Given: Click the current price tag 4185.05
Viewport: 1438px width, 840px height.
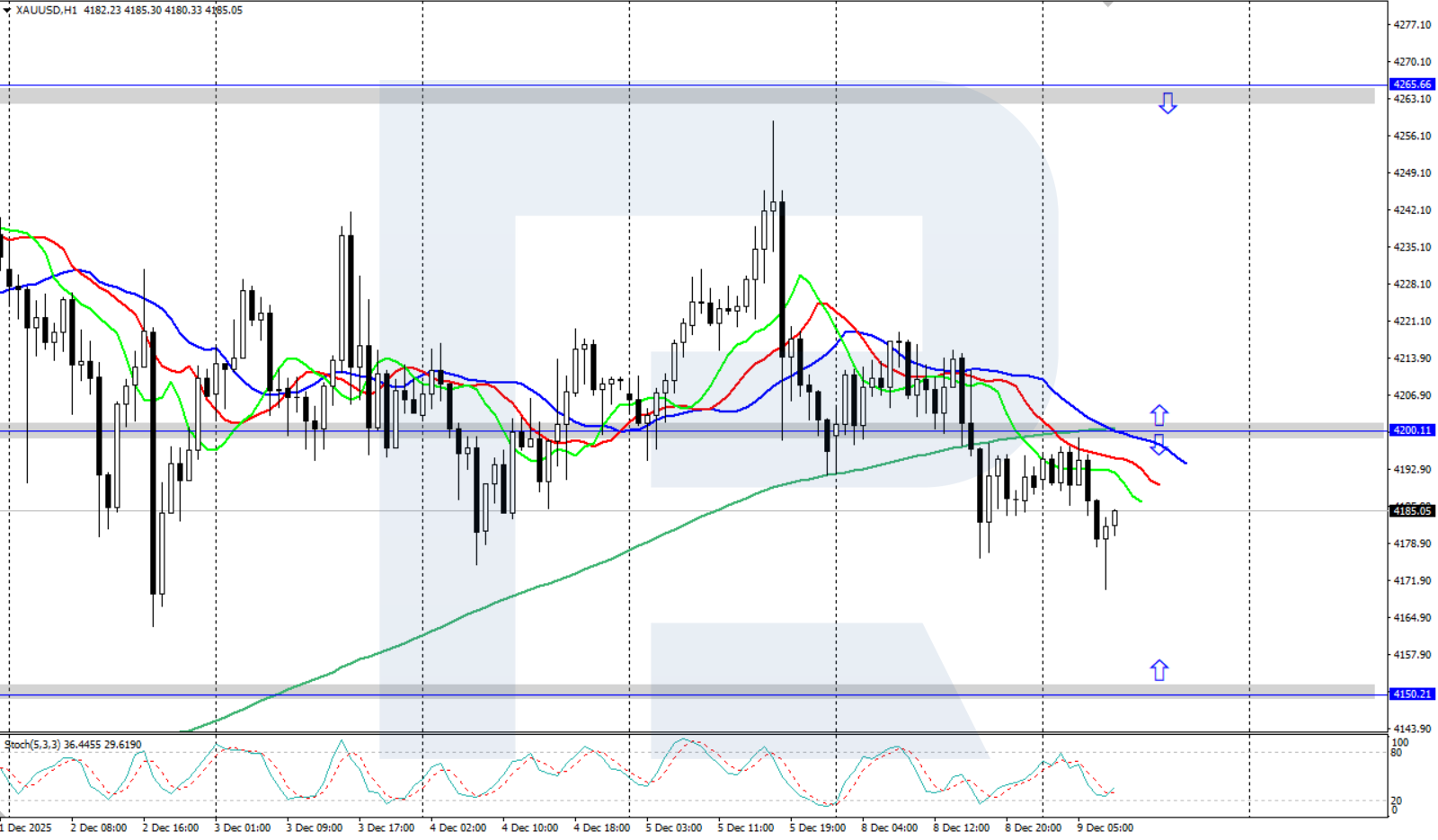Looking at the screenshot, I should (x=1411, y=511).
